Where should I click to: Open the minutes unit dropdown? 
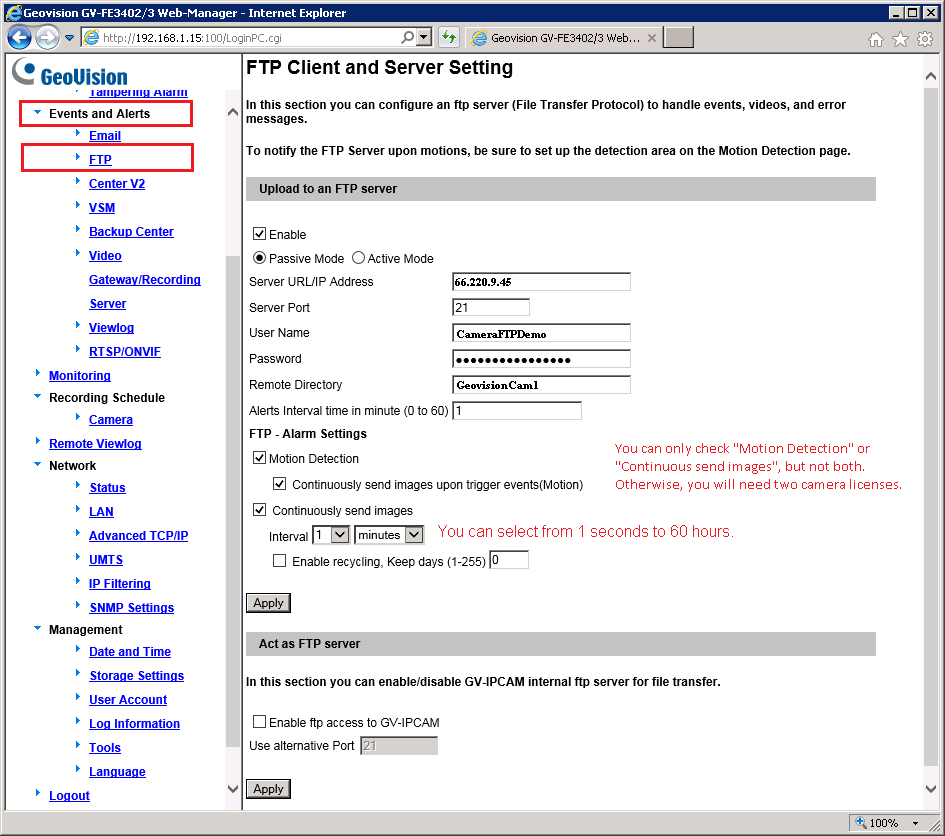pyautogui.click(x=389, y=535)
